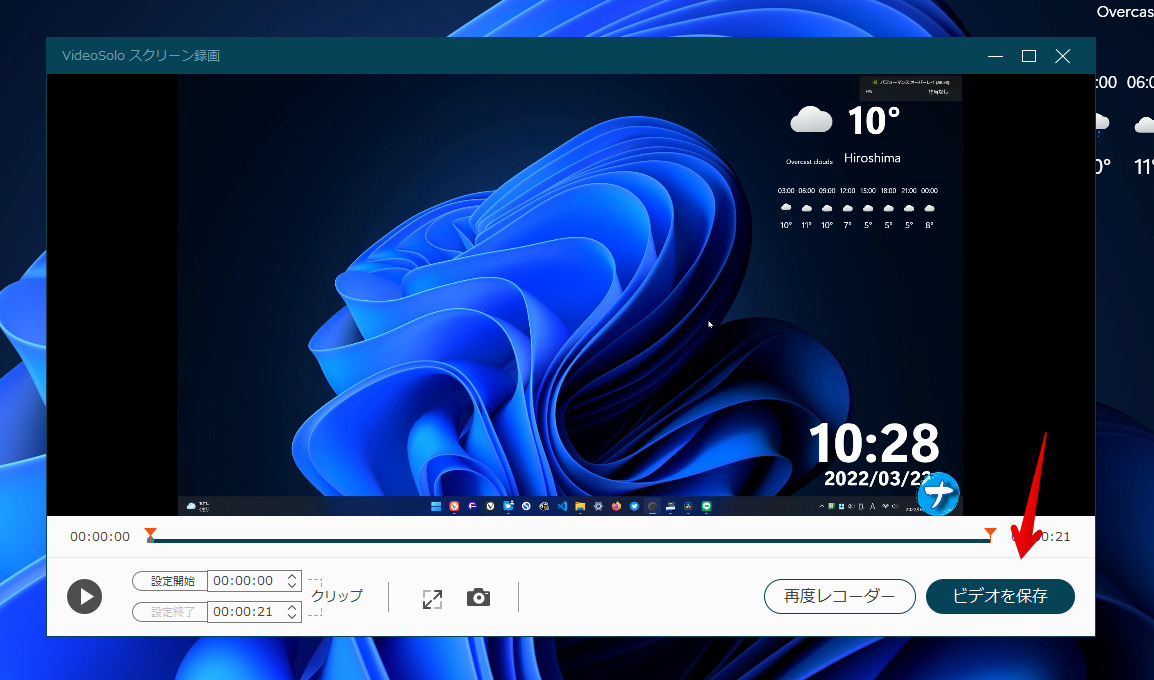Click the recorded video preview area
Viewport: 1154px width, 680px height.
click(570, 294)
